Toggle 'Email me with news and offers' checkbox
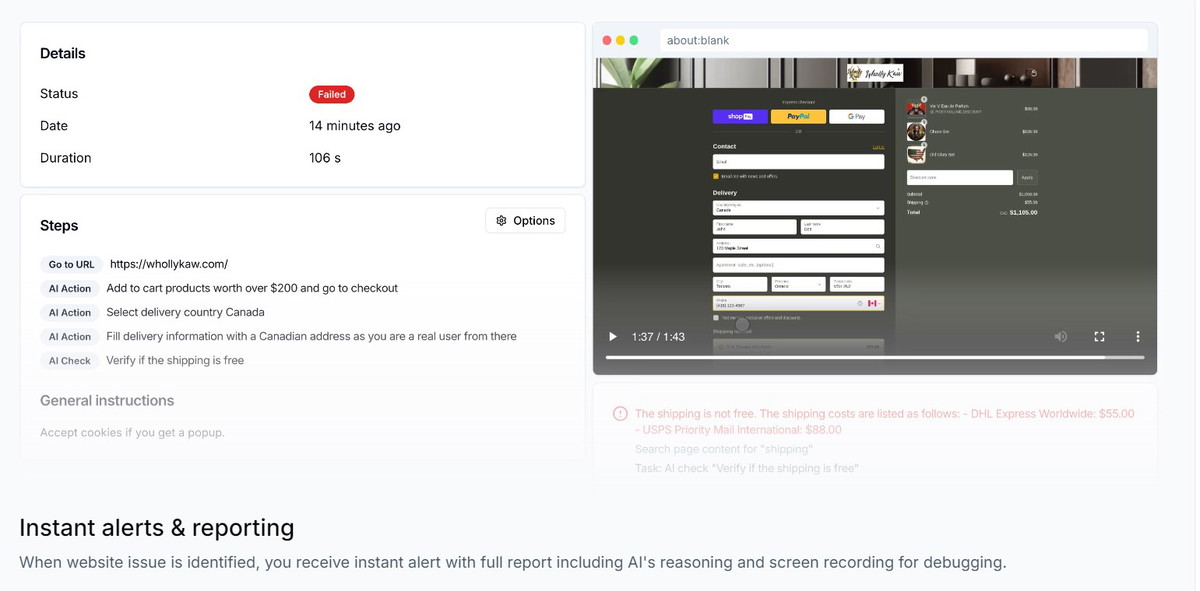This screenshot has height=591, width=1200. click(716, 176)
